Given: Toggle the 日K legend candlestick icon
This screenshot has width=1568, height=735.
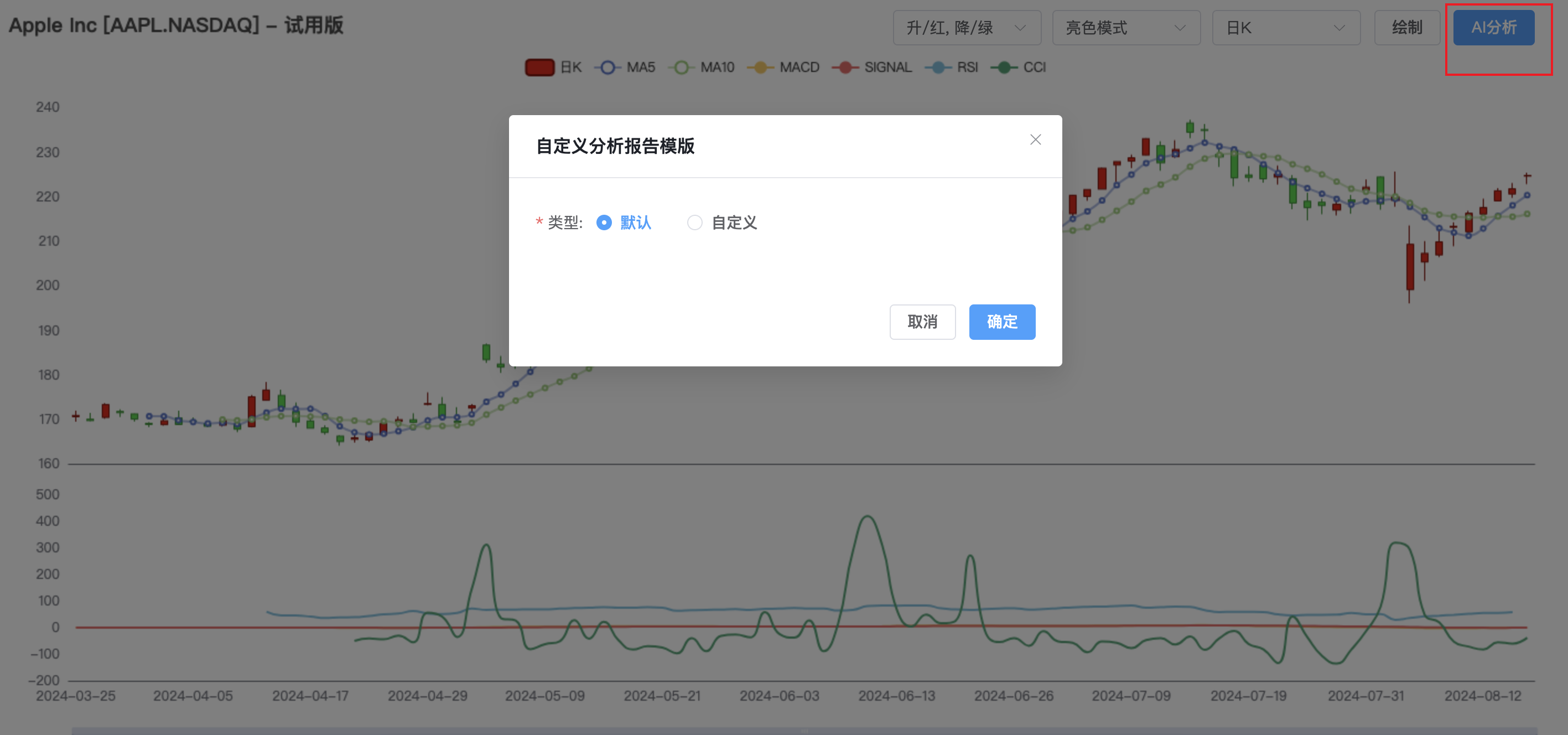Looking at the screenshot, I should (x=539, y=68).
